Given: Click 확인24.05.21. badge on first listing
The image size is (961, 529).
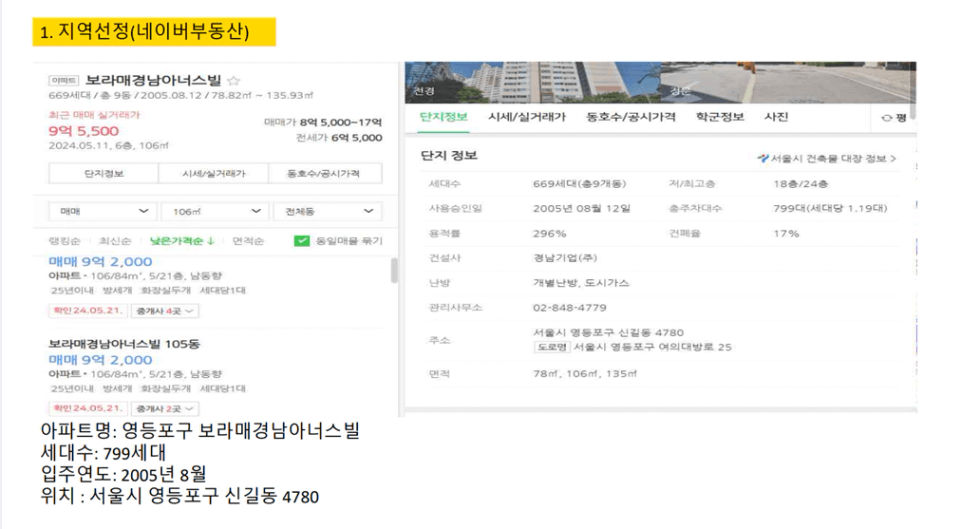Looking at the screenshot, I should (x=88, y=311).
